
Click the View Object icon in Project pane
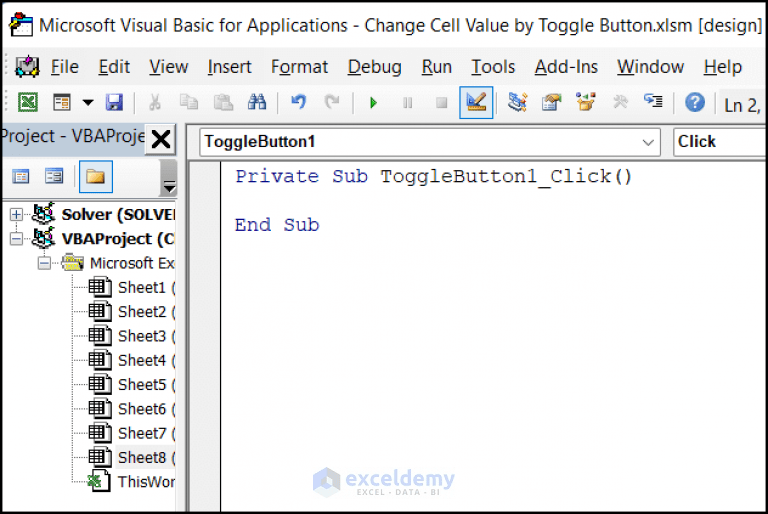(x=54, y=176)
